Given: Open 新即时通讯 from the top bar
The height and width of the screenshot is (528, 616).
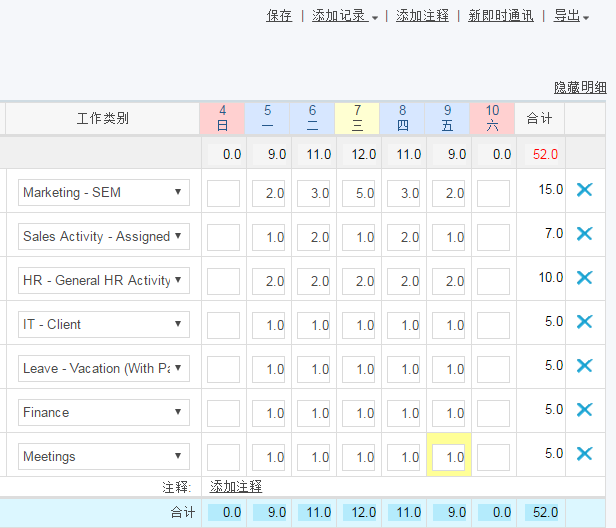Looking at the screenshot, I should 500,16.
